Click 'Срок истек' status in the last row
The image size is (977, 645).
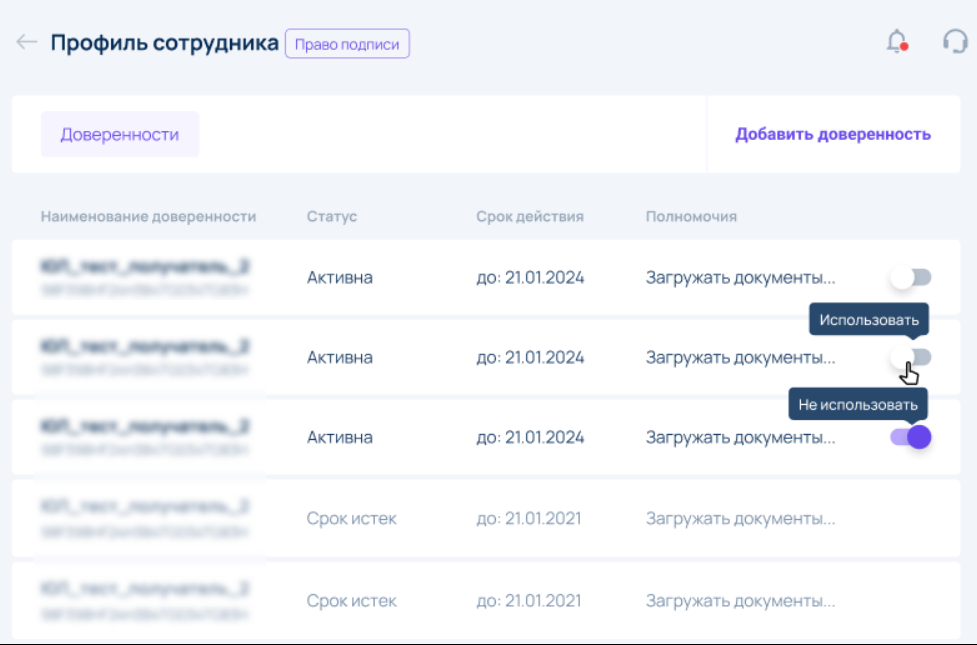click(351, 601)
